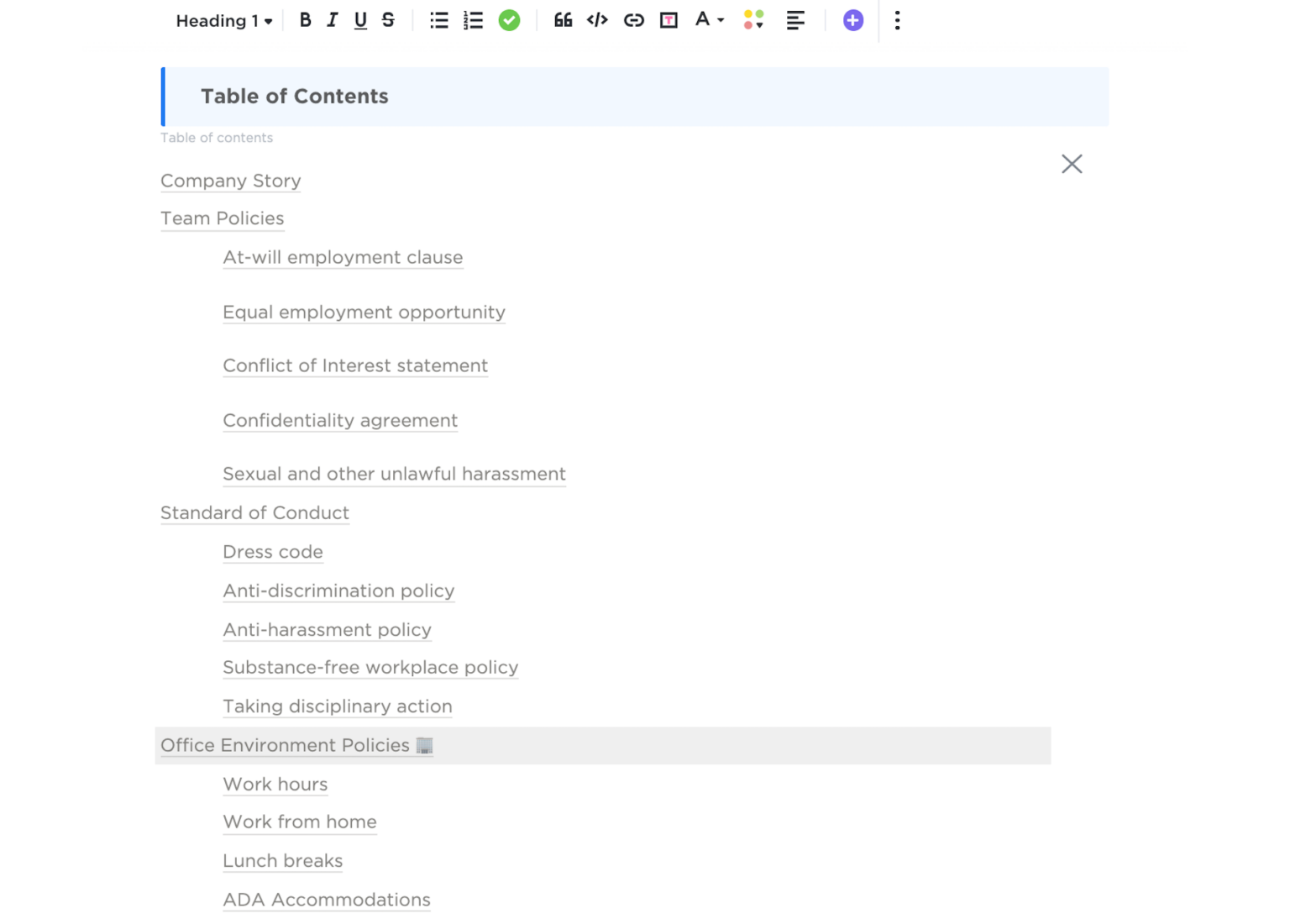The width and height of the screenshot is (1290, 924).
Task: Insert a blockquote
Action: [x=562, y=20]
